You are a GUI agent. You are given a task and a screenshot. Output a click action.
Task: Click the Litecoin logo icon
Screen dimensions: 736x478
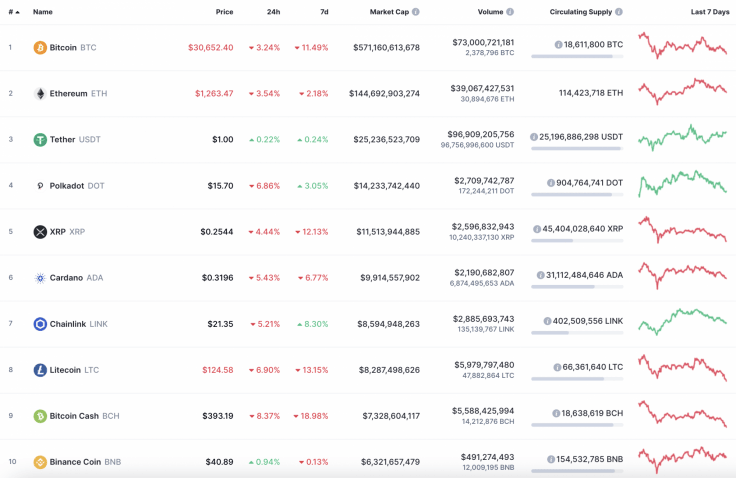click(40, 370)
